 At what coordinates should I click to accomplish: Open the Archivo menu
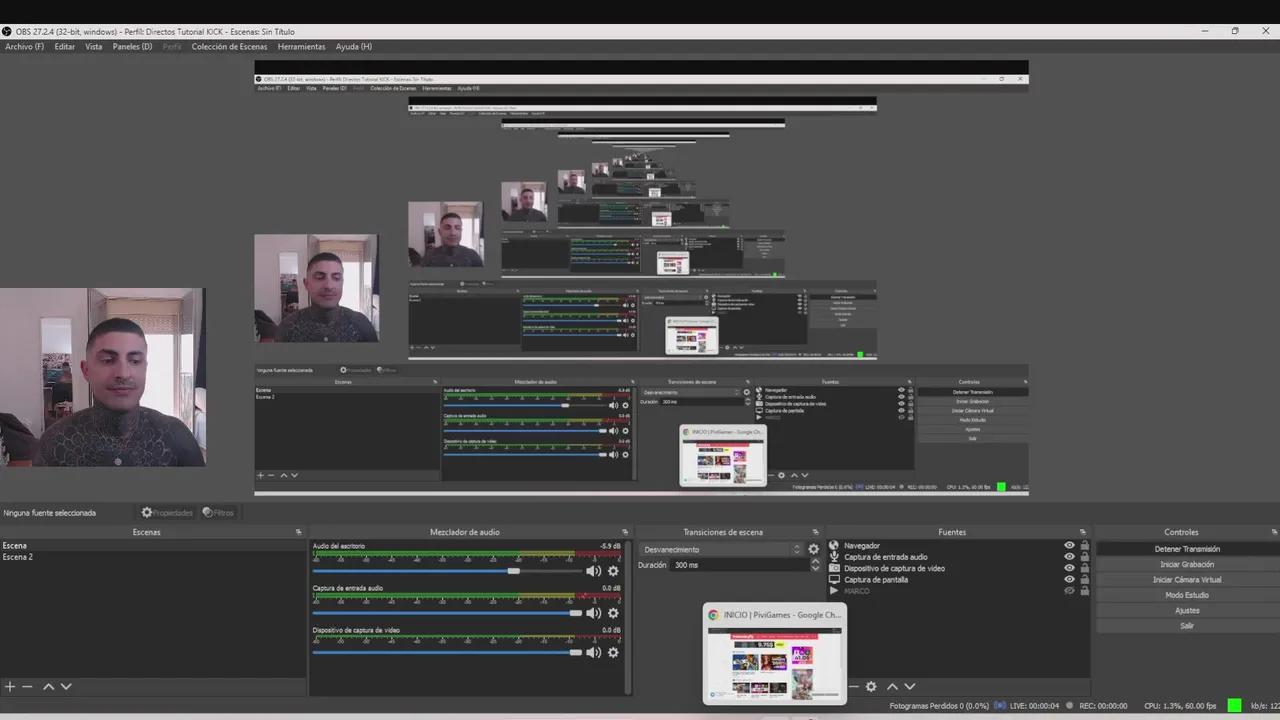tap(24, 47)
